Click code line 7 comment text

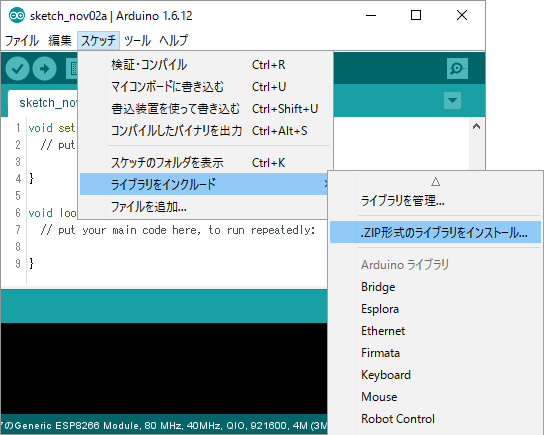pos(178,230)
